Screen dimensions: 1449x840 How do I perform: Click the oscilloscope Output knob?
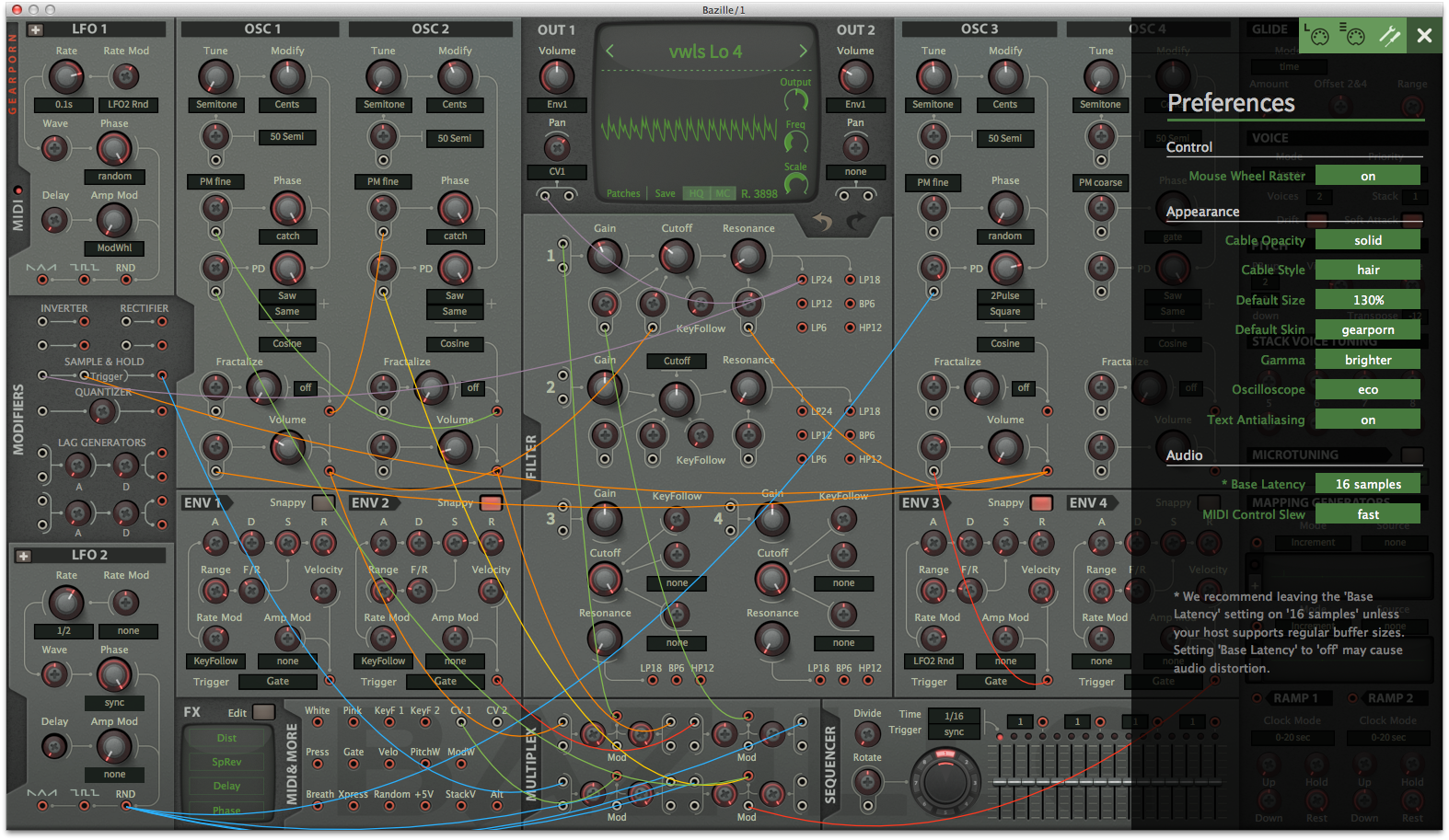(x=795, y=99)
